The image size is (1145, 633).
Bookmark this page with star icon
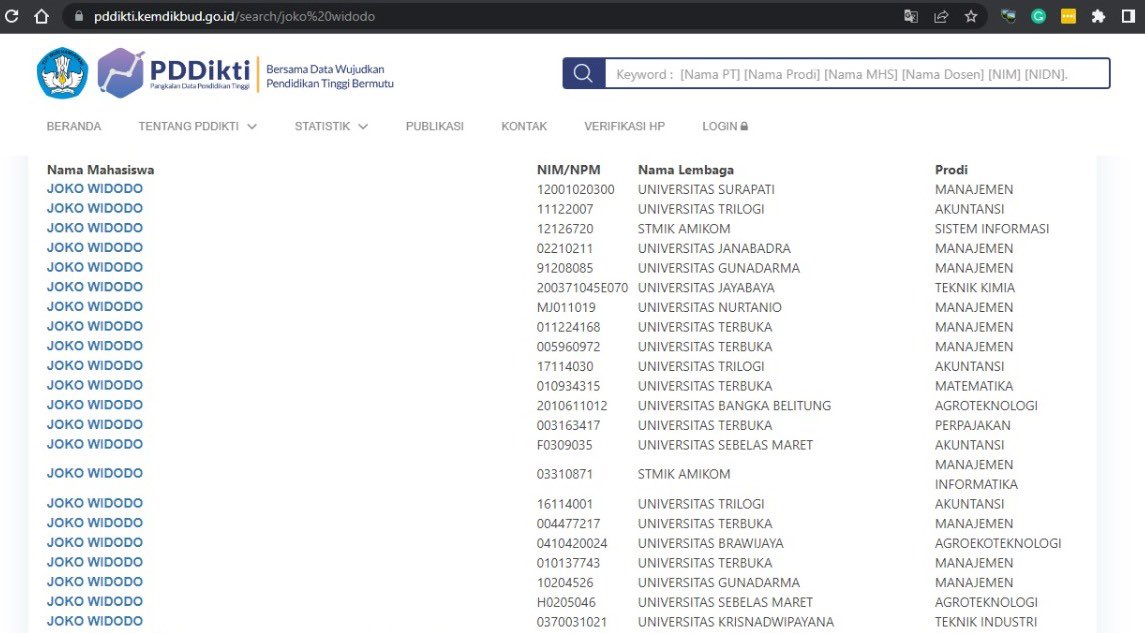970,16
